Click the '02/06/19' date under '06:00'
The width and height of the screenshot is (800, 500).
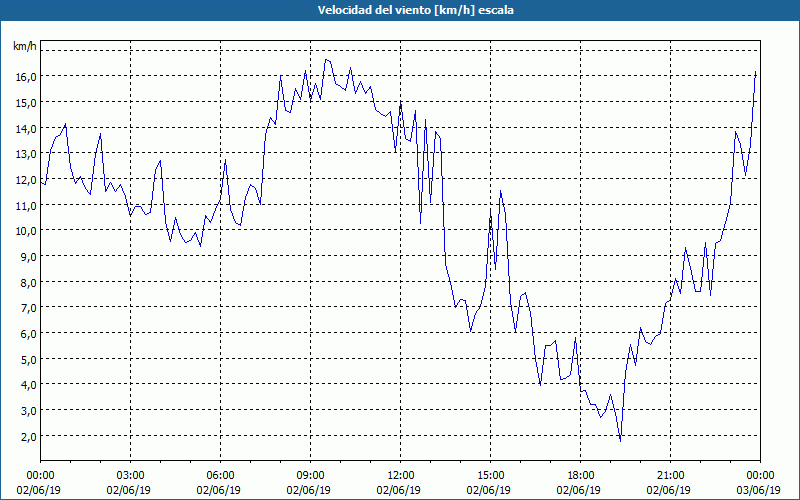[218, 490]
